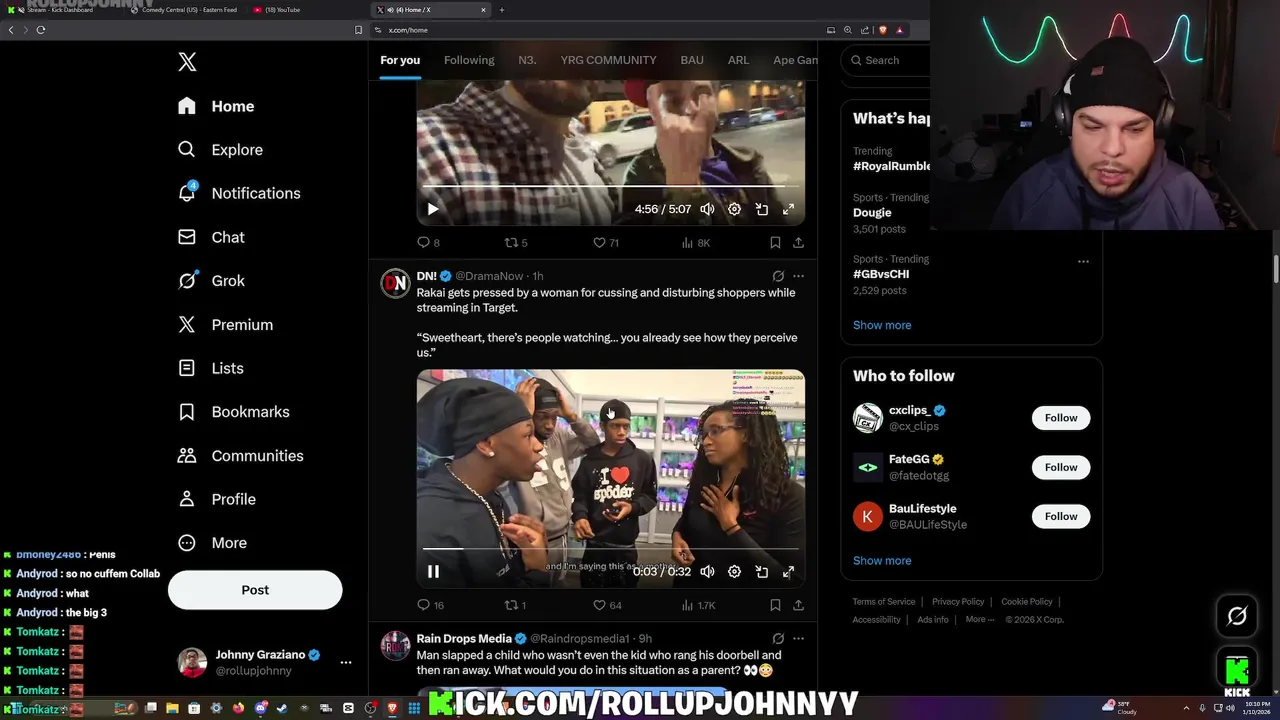Viewport: 1280px width, 720px height.
Task: Seek the top video progress bar
Action: click(610, 187)
